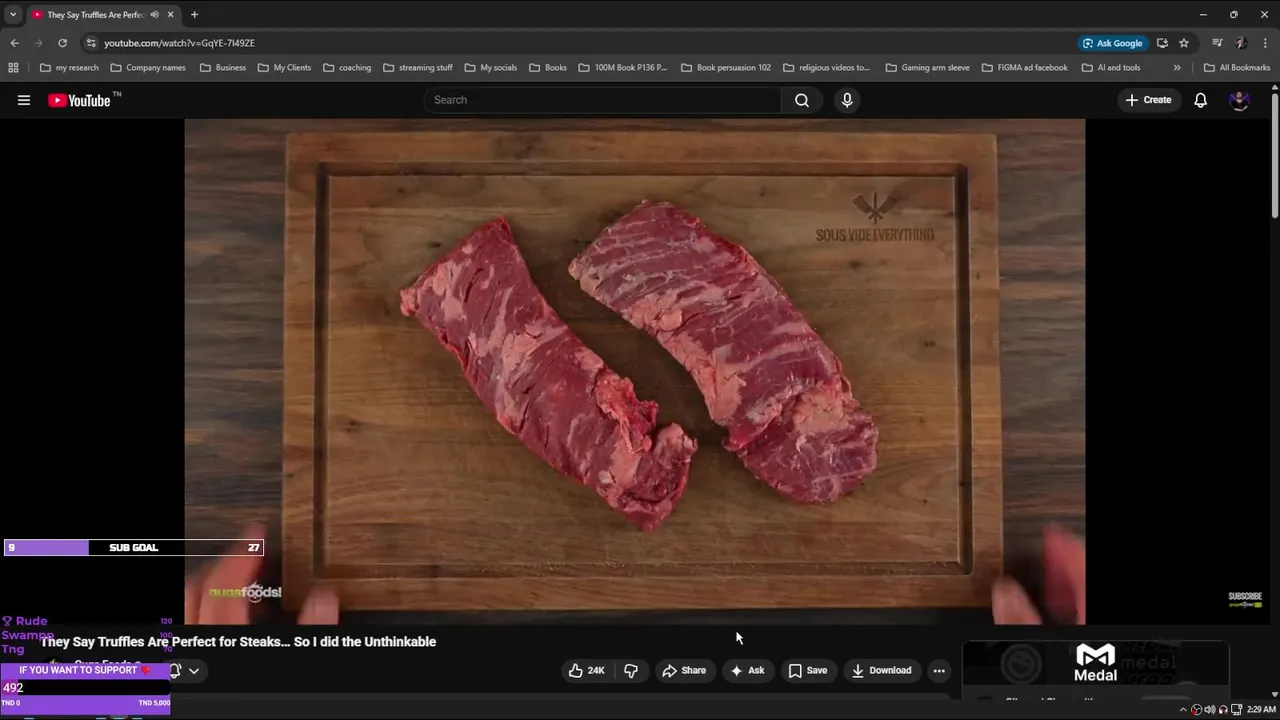Close the They Say Truffles tab
Viewport: 1280px width, 720px height.
[x=170, y=15]
